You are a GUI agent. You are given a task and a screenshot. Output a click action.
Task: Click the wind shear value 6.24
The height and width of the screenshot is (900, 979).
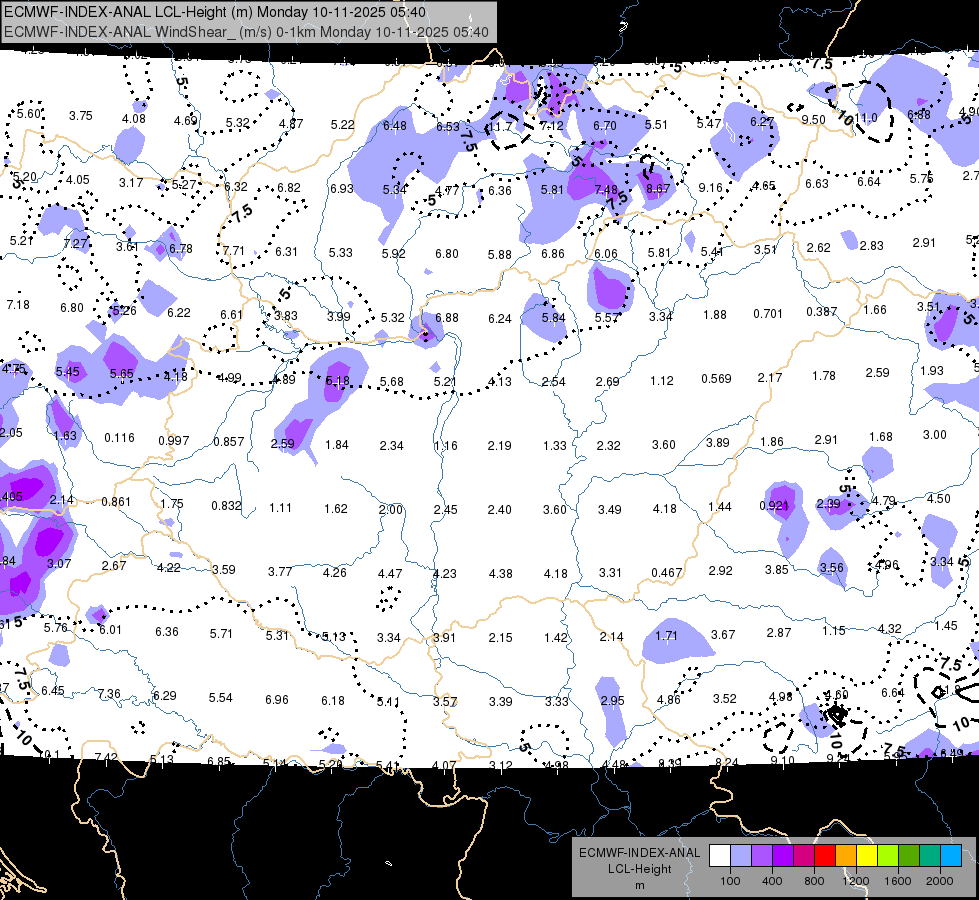click(x=499, y=319)
